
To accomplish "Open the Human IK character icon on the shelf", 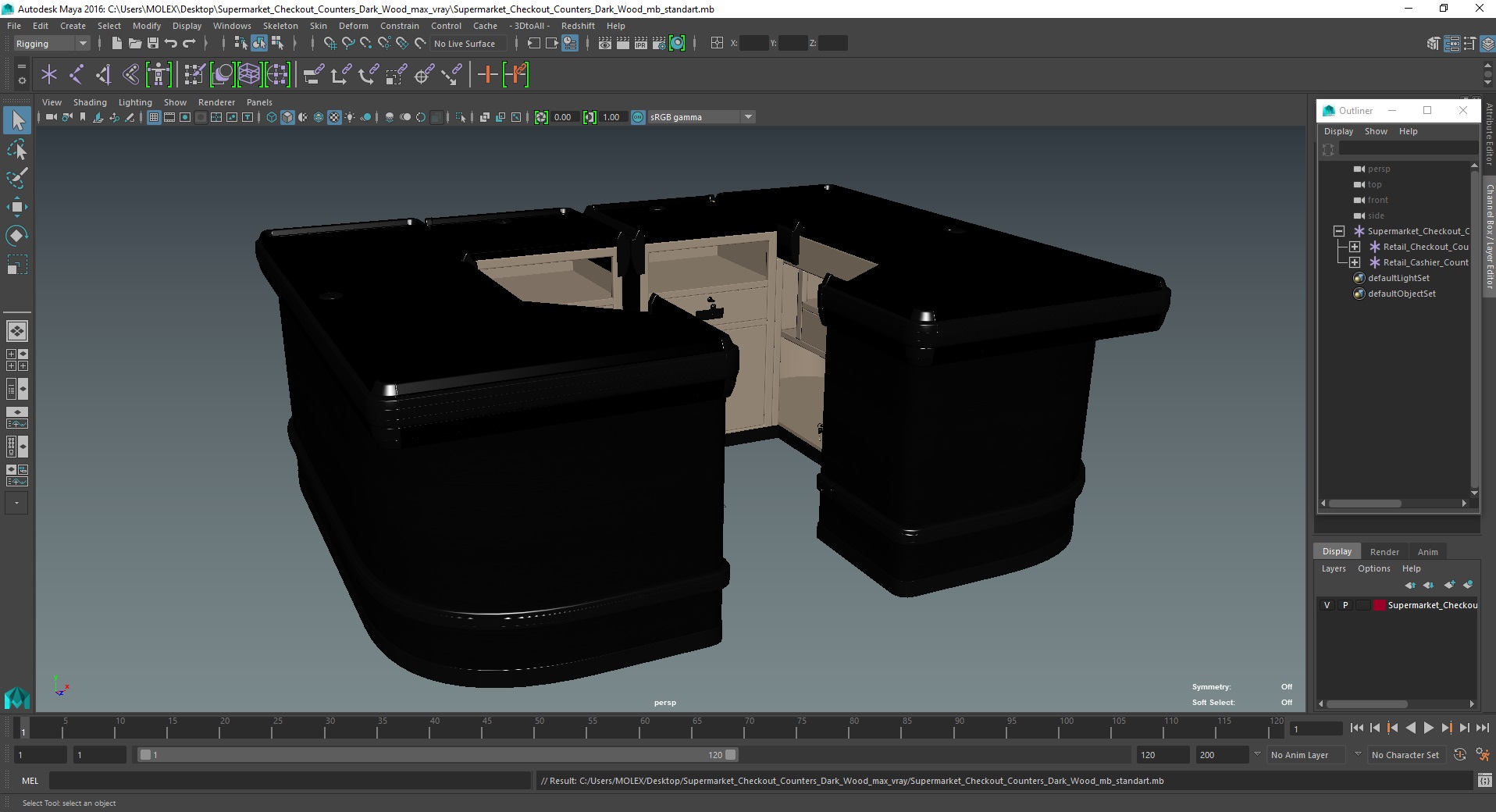I will pyautogui.click(x=159, y=75).
